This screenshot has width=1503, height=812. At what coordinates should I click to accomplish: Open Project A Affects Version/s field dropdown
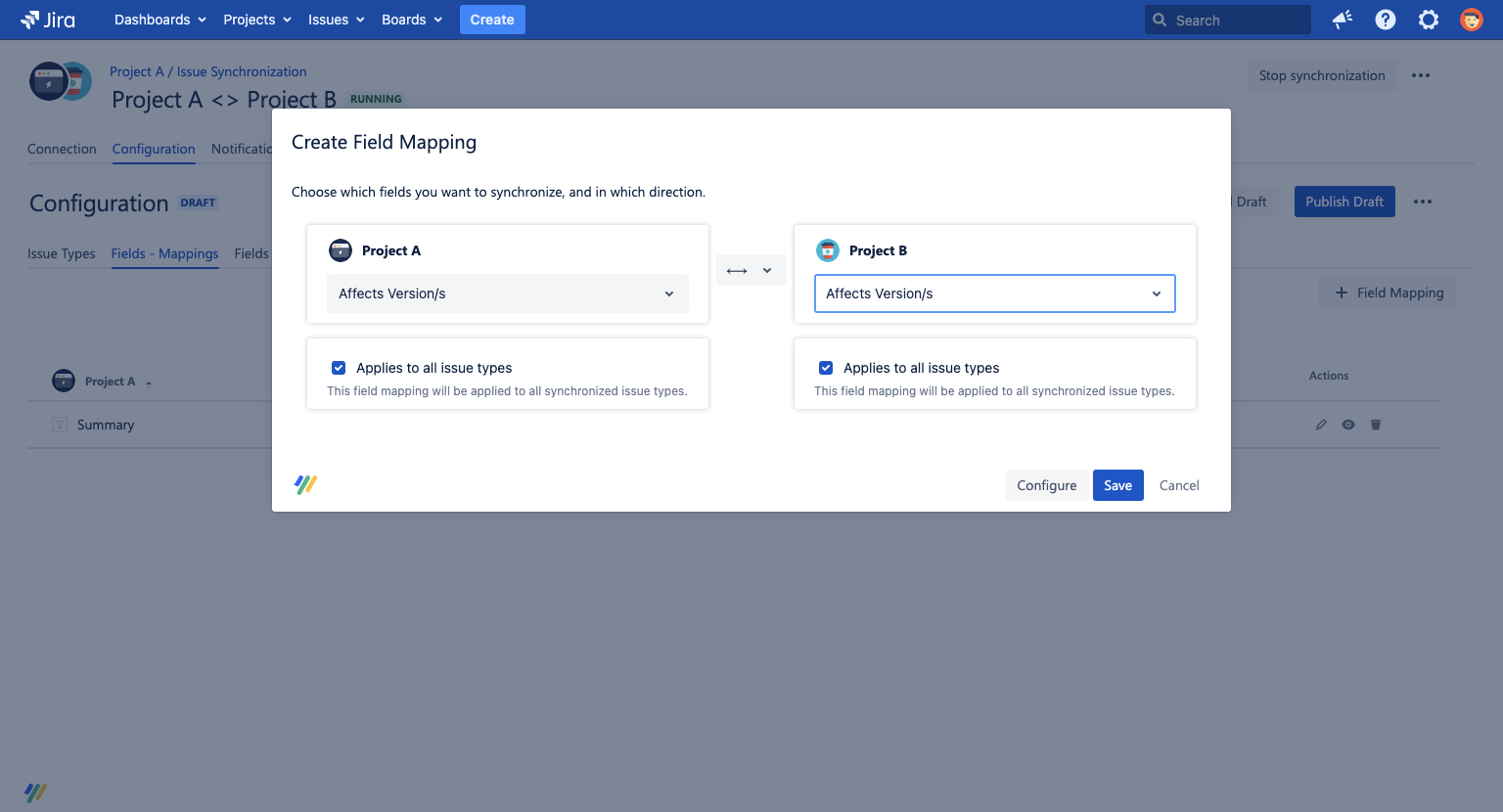pos(507,293)
